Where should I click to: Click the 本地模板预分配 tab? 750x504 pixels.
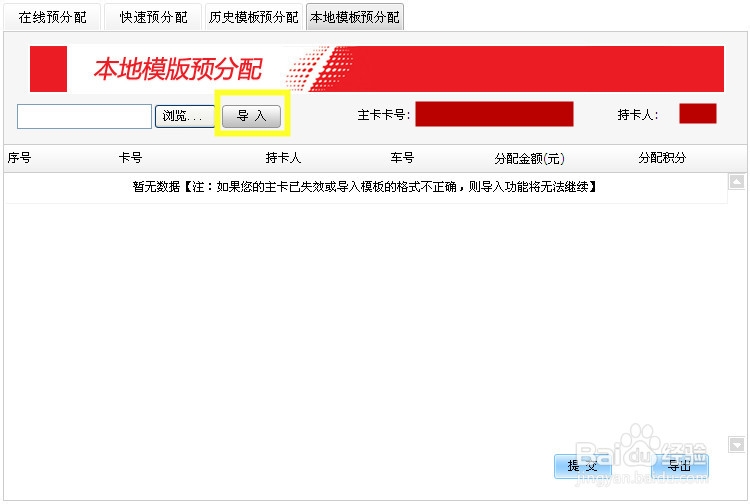click(355, 17)
